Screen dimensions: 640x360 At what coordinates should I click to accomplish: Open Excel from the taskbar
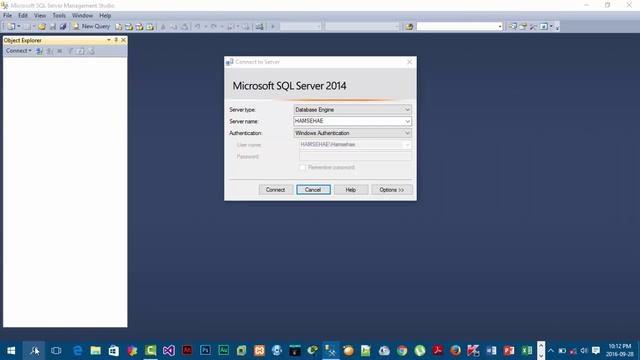tap(527, 351)
